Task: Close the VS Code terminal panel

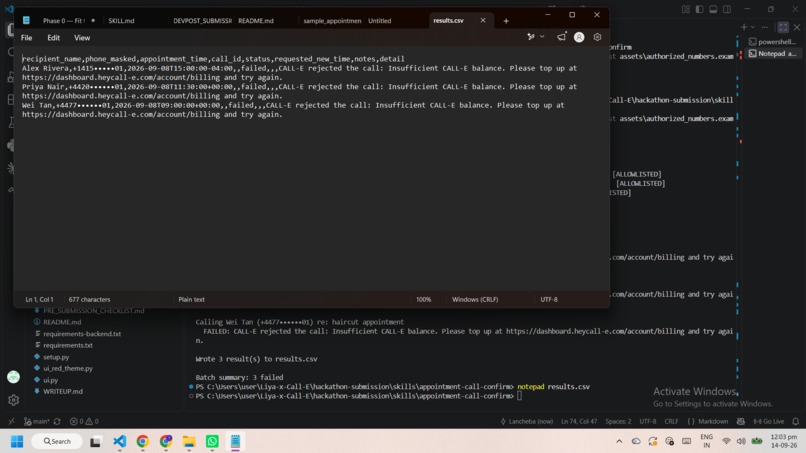Action: [x=797, y=27]
